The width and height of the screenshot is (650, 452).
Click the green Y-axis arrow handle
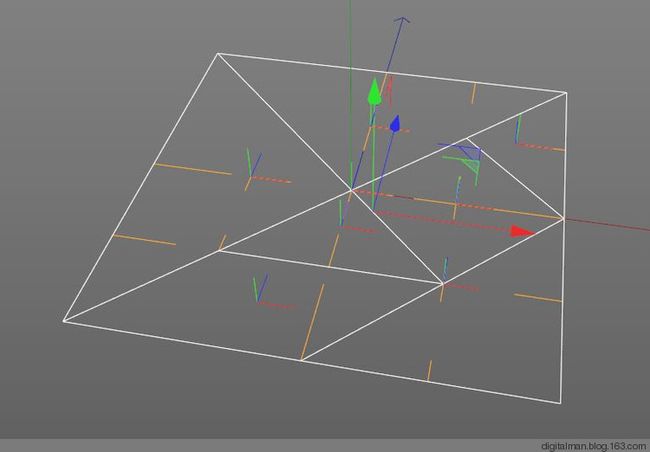[374, 91]
